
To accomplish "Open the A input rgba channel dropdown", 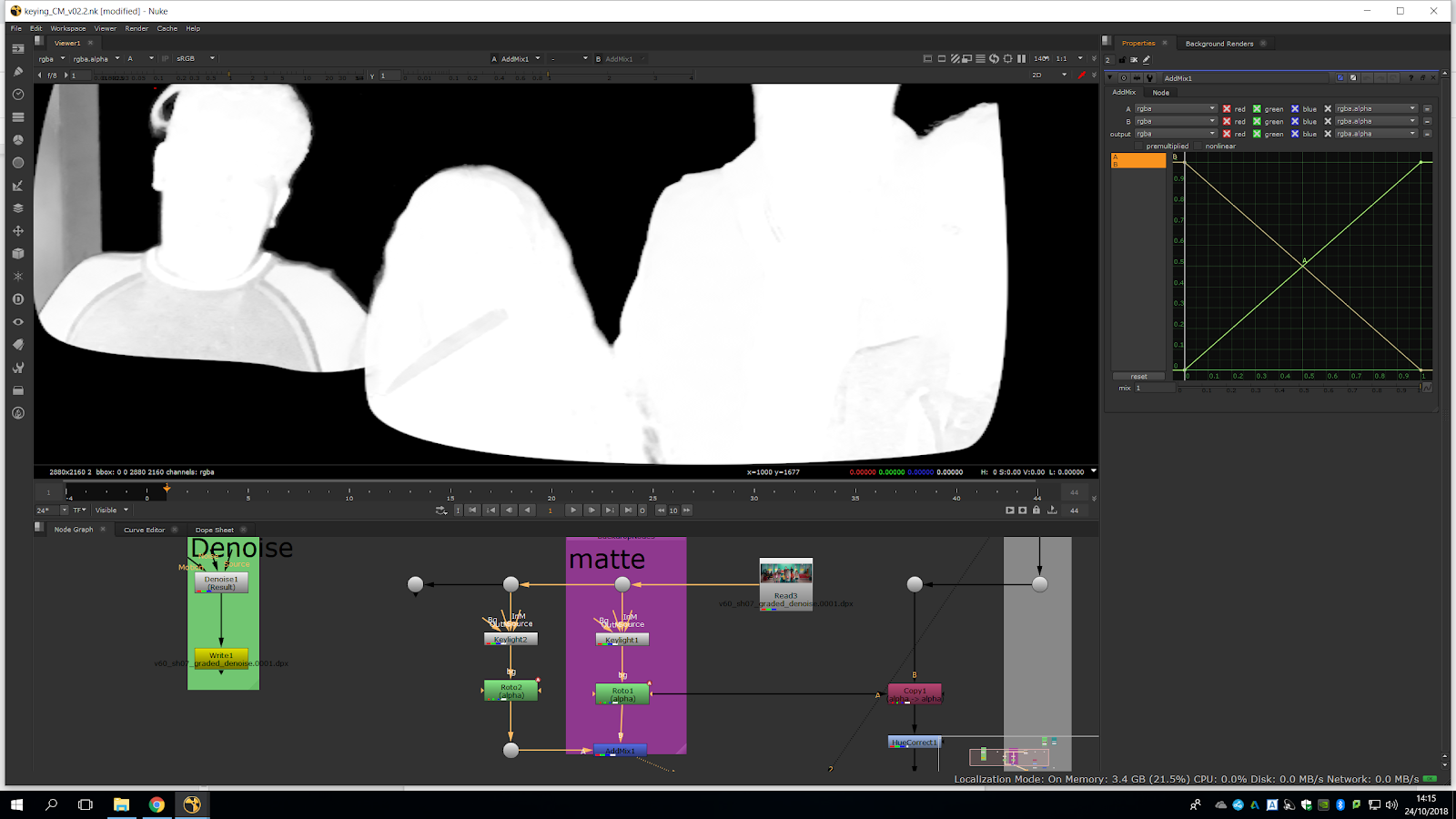I will (1174, 109).
